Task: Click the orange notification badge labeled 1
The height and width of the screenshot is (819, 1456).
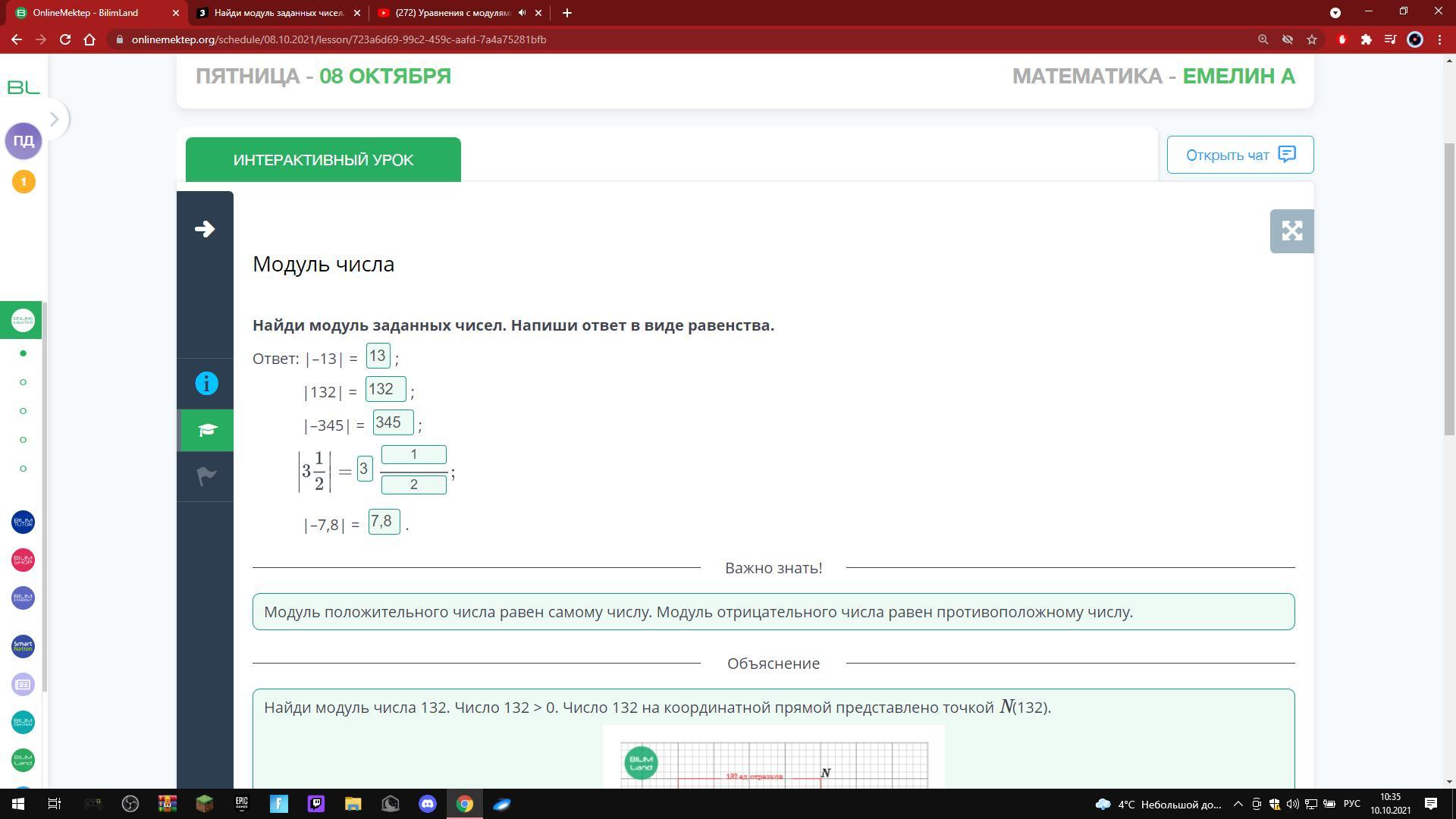Action: click(x=24, y=182)
